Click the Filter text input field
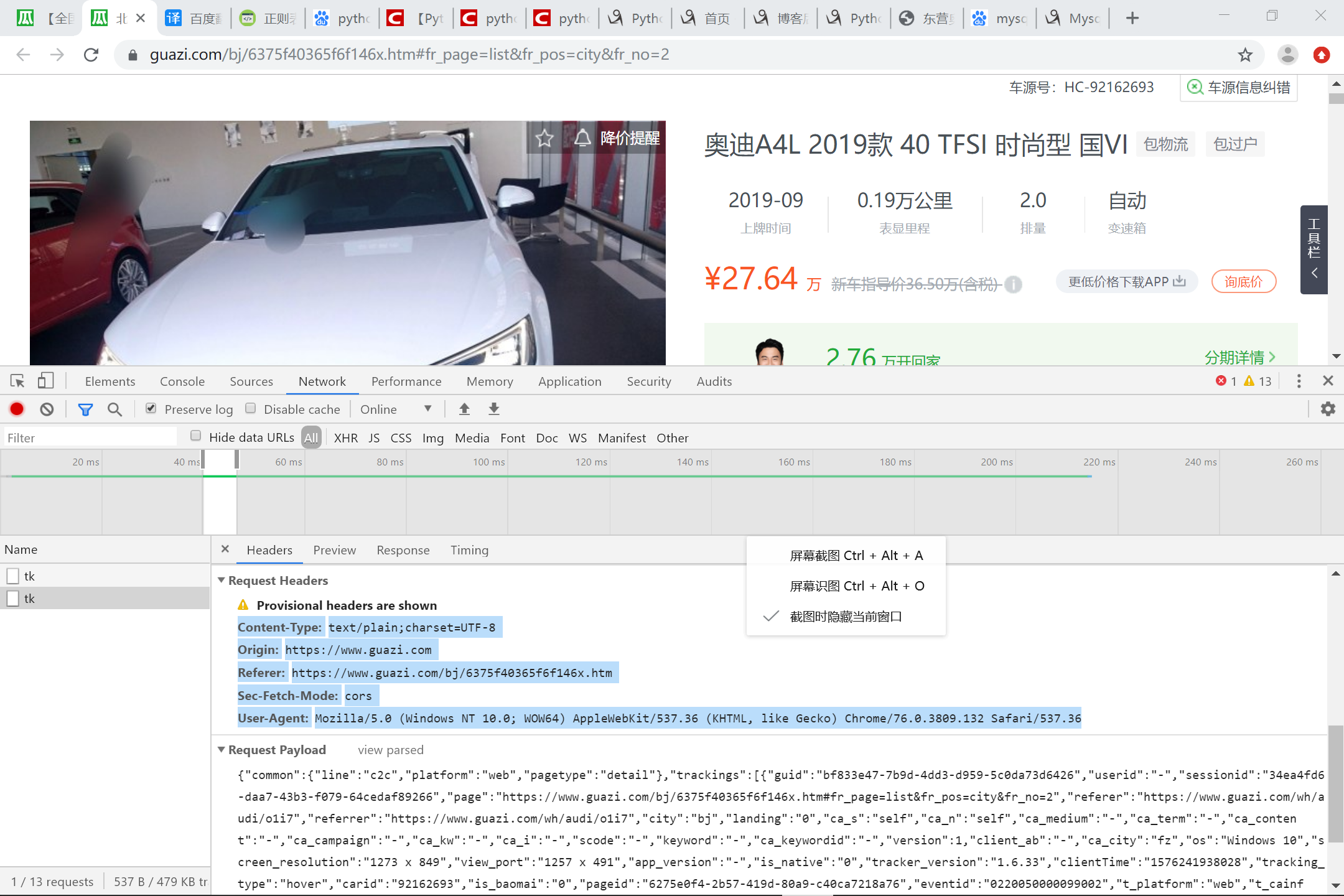This screenshot has height=896, width=1344. coord(90,437)
